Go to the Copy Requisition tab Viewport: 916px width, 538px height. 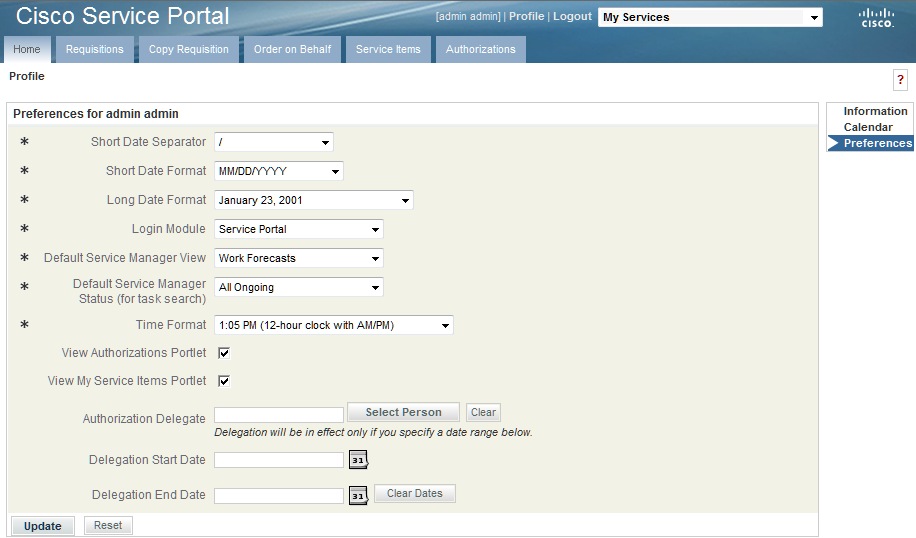tap(189, 50)
